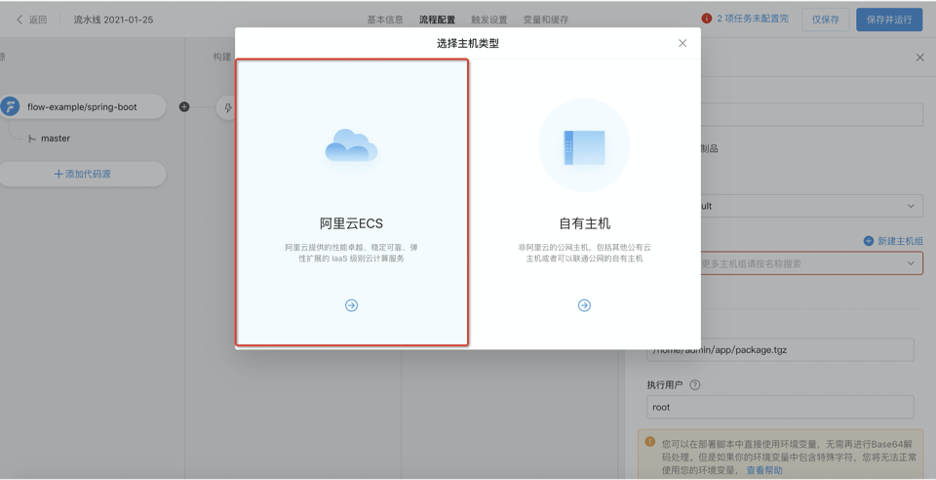
Task: Close the 选择主机类型 dialog
Action: [682, 43]
